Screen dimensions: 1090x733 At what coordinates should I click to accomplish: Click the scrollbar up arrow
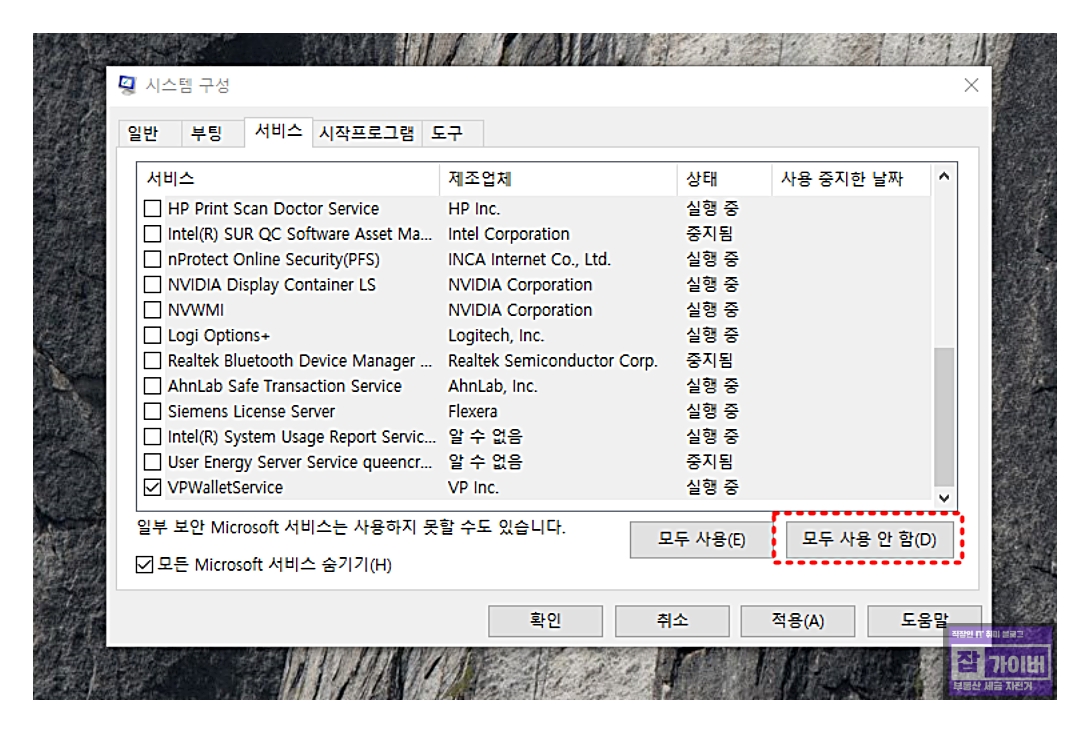pyautogui.click(x=944, y=177)
